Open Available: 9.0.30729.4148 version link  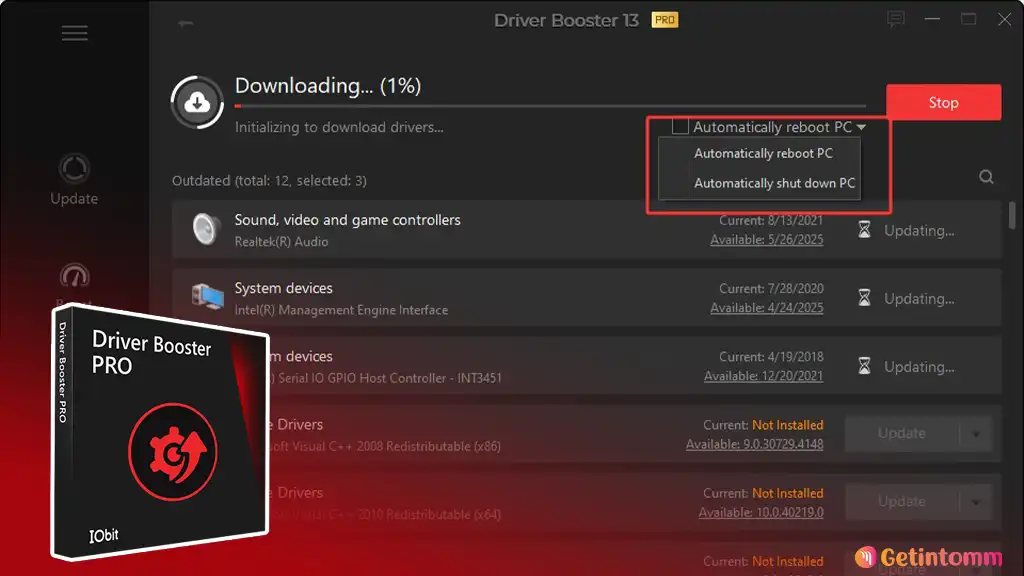[x=754, y=444]
